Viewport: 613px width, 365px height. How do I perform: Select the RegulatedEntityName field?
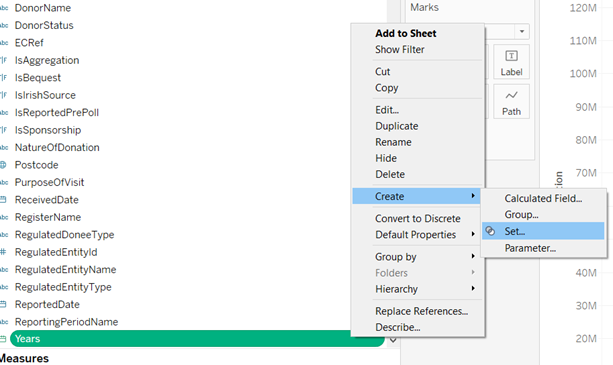(x=65, y=270)
